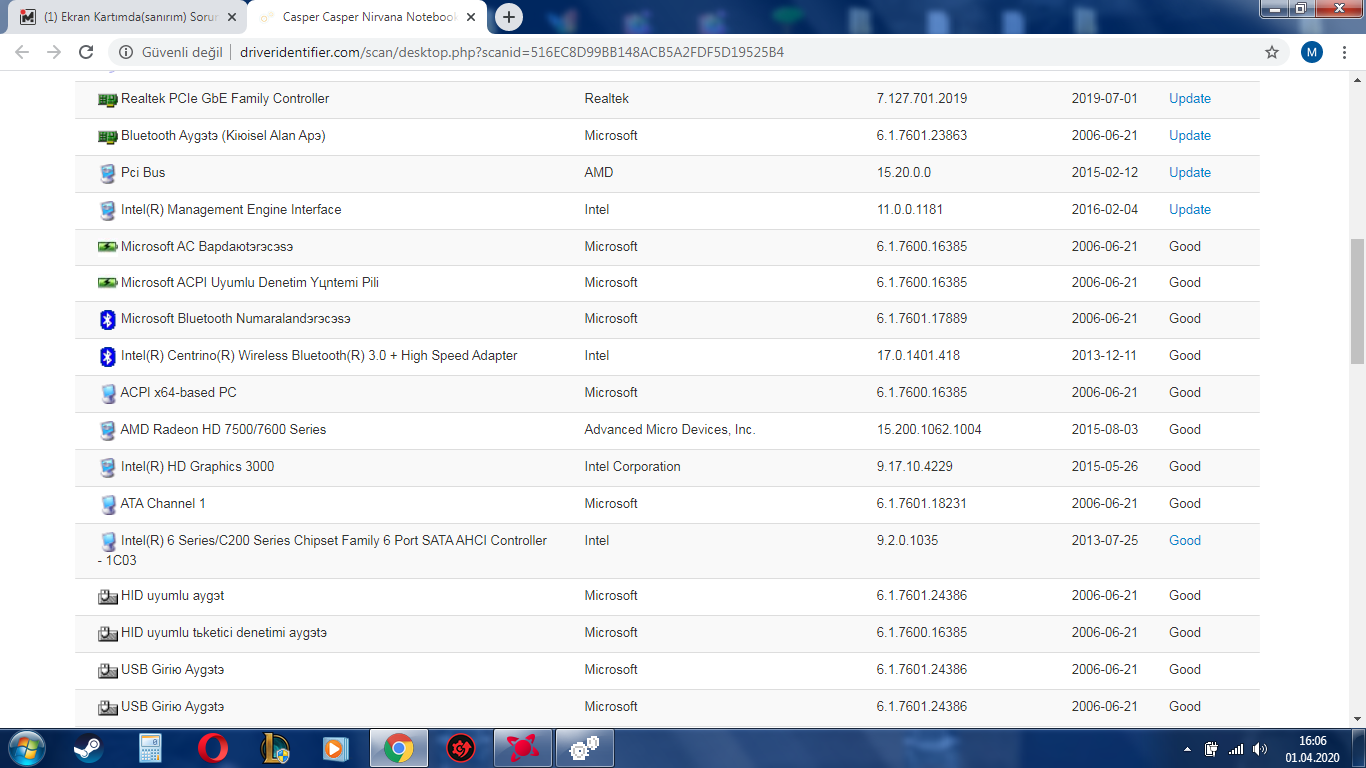Screen dimensions: 1366x768
Task: Click the Microsoft ACPI battery icon
Action: 108,283
